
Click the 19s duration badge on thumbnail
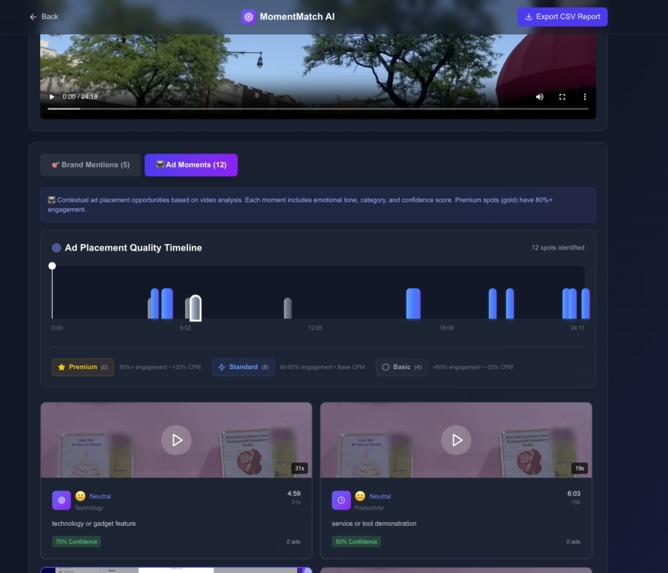579,468
